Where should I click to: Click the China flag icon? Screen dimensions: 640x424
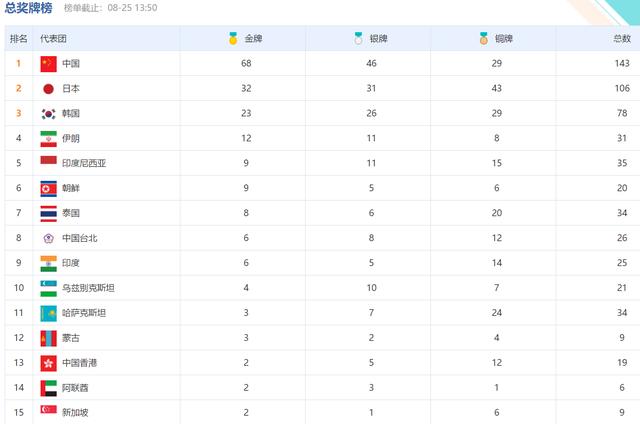[49, 64]
